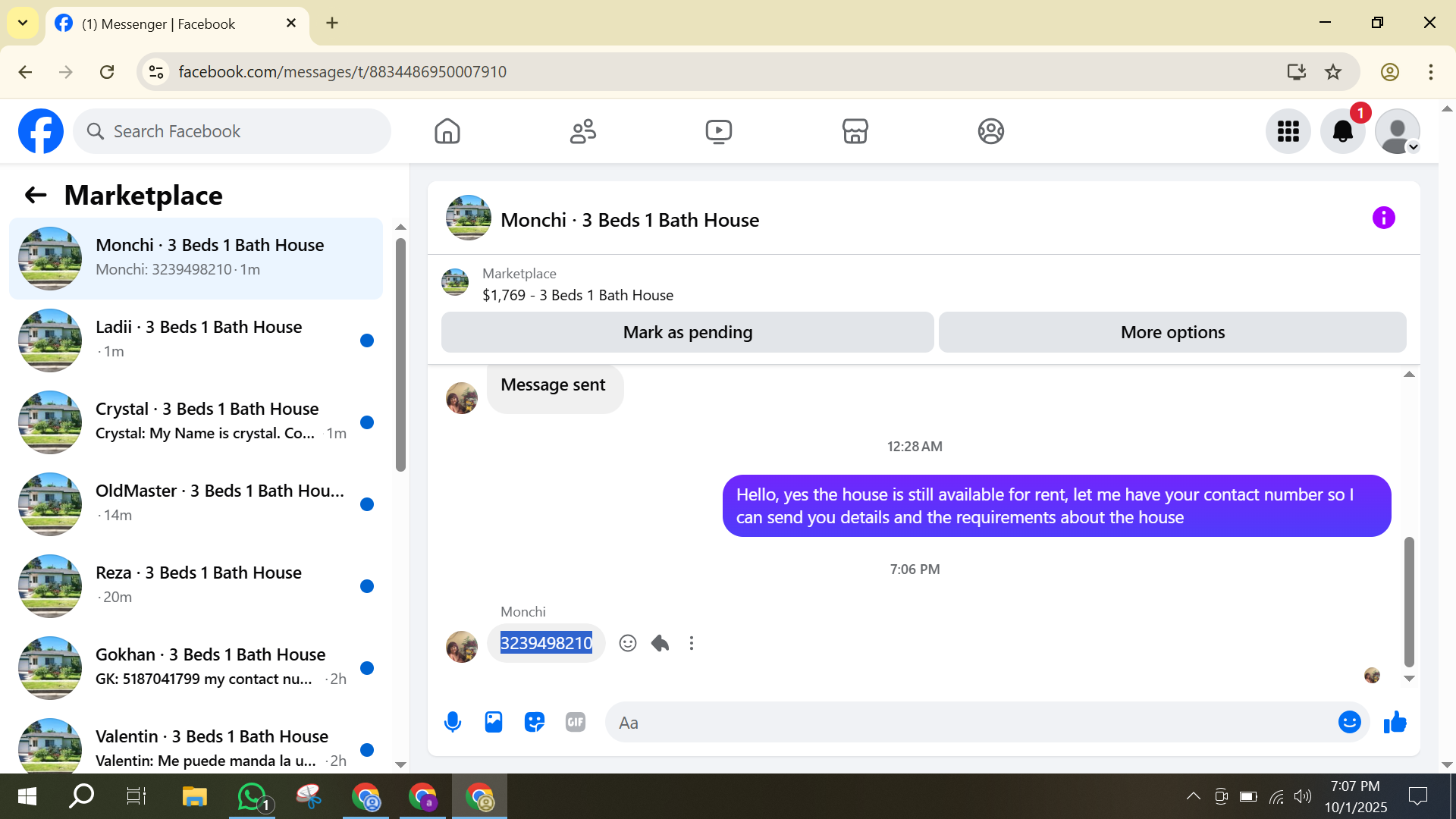
Task: Show hidden system tray icons
Action: point(1193,796)
